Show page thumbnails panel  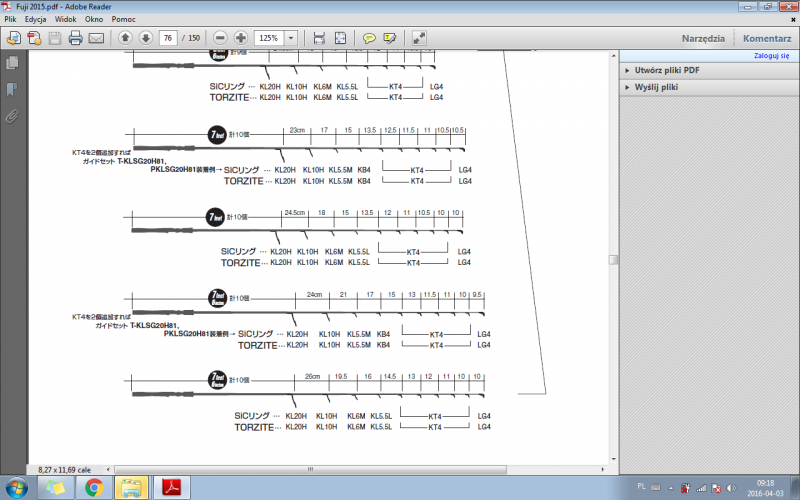(12, 63)
